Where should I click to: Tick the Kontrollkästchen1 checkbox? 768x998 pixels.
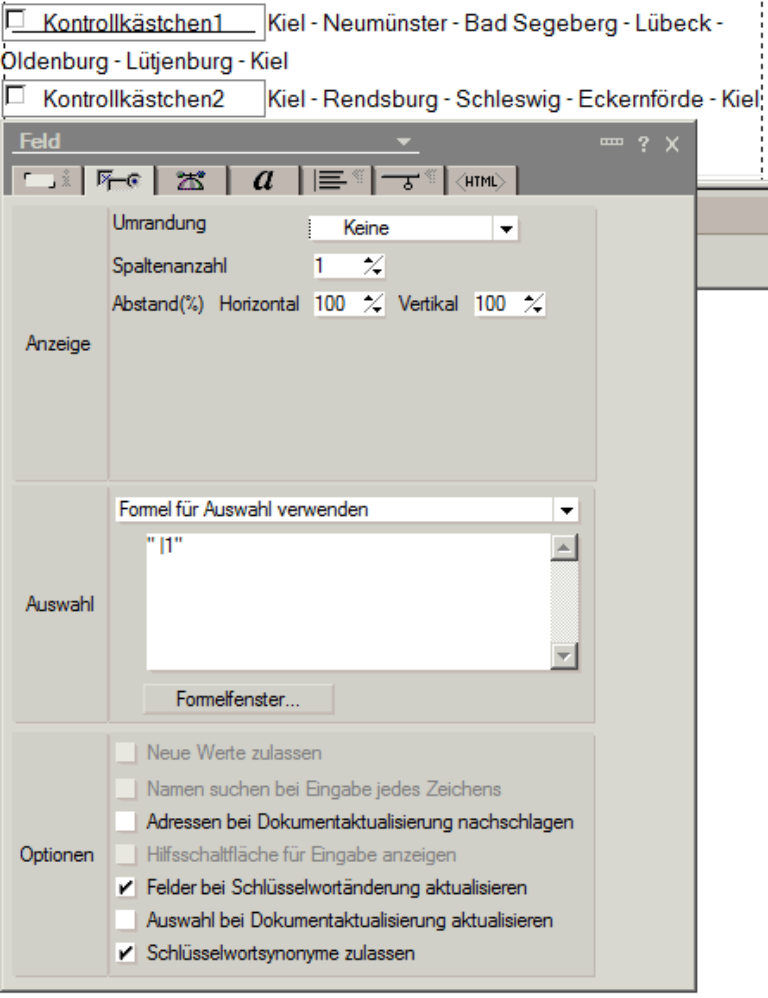[15, 20]
